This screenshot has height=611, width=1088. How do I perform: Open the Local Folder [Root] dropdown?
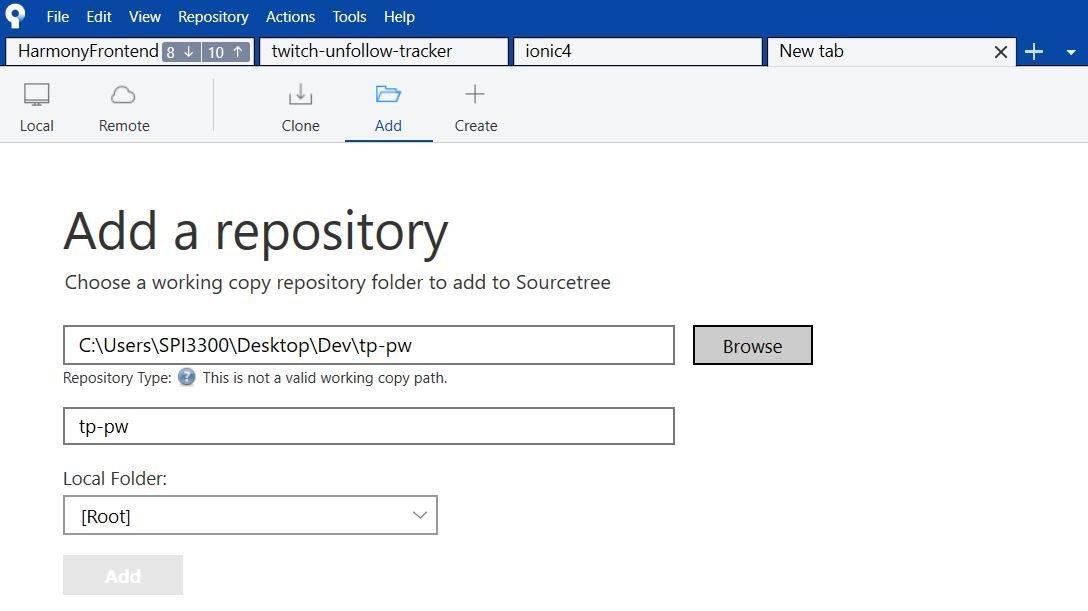point(250,515)
